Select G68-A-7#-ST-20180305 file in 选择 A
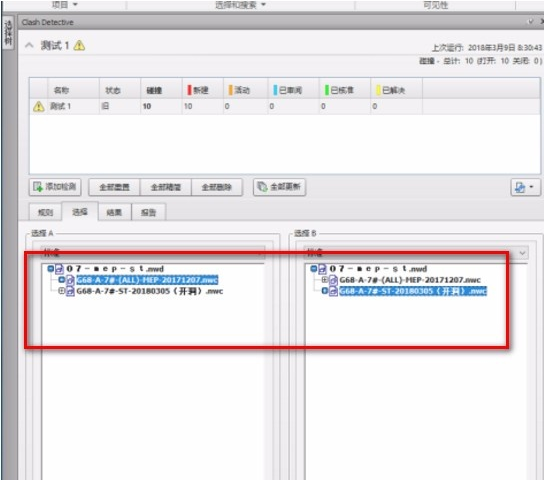The width and height of the screenshot is (548, 480). click(150, 291)
